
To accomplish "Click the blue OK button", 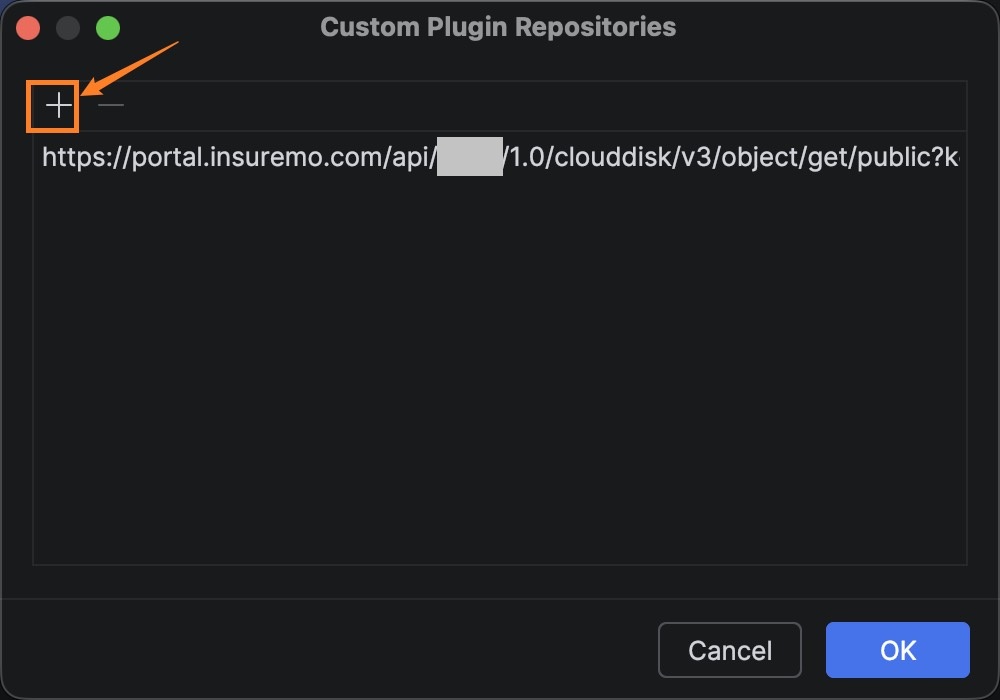I will click(897, 650).
